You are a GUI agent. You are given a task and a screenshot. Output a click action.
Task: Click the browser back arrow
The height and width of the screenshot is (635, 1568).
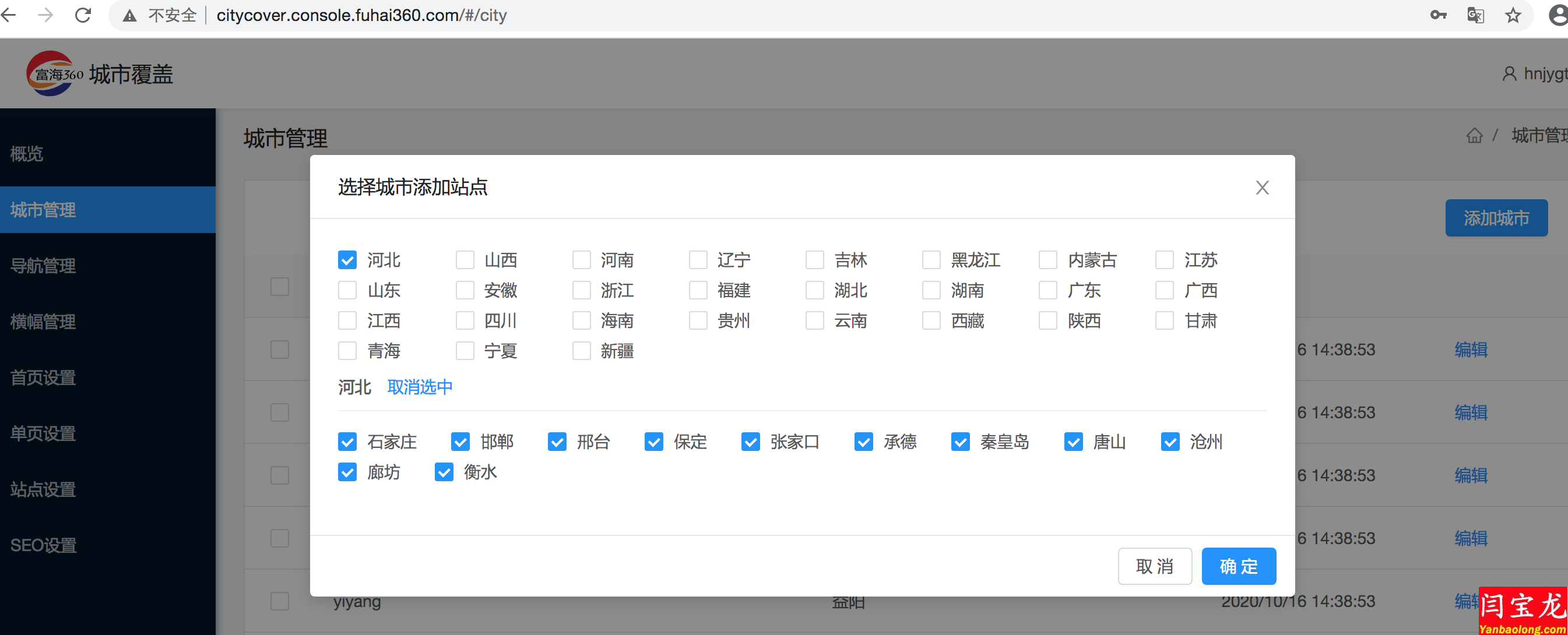[9, 15]
